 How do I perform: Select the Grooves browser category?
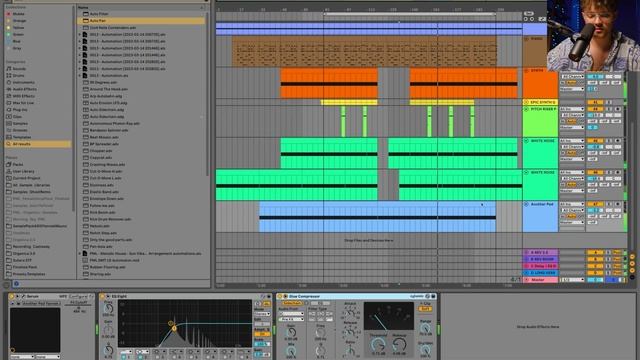click(20, 130)
